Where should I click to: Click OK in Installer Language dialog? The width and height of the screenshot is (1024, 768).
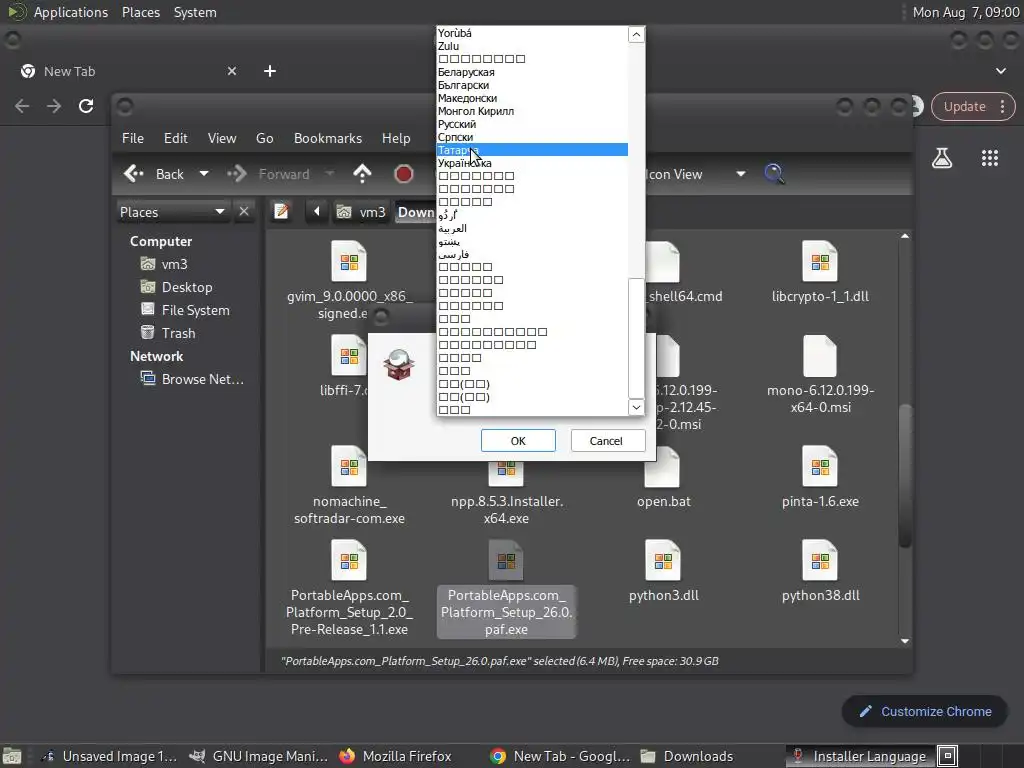(518, 441)
